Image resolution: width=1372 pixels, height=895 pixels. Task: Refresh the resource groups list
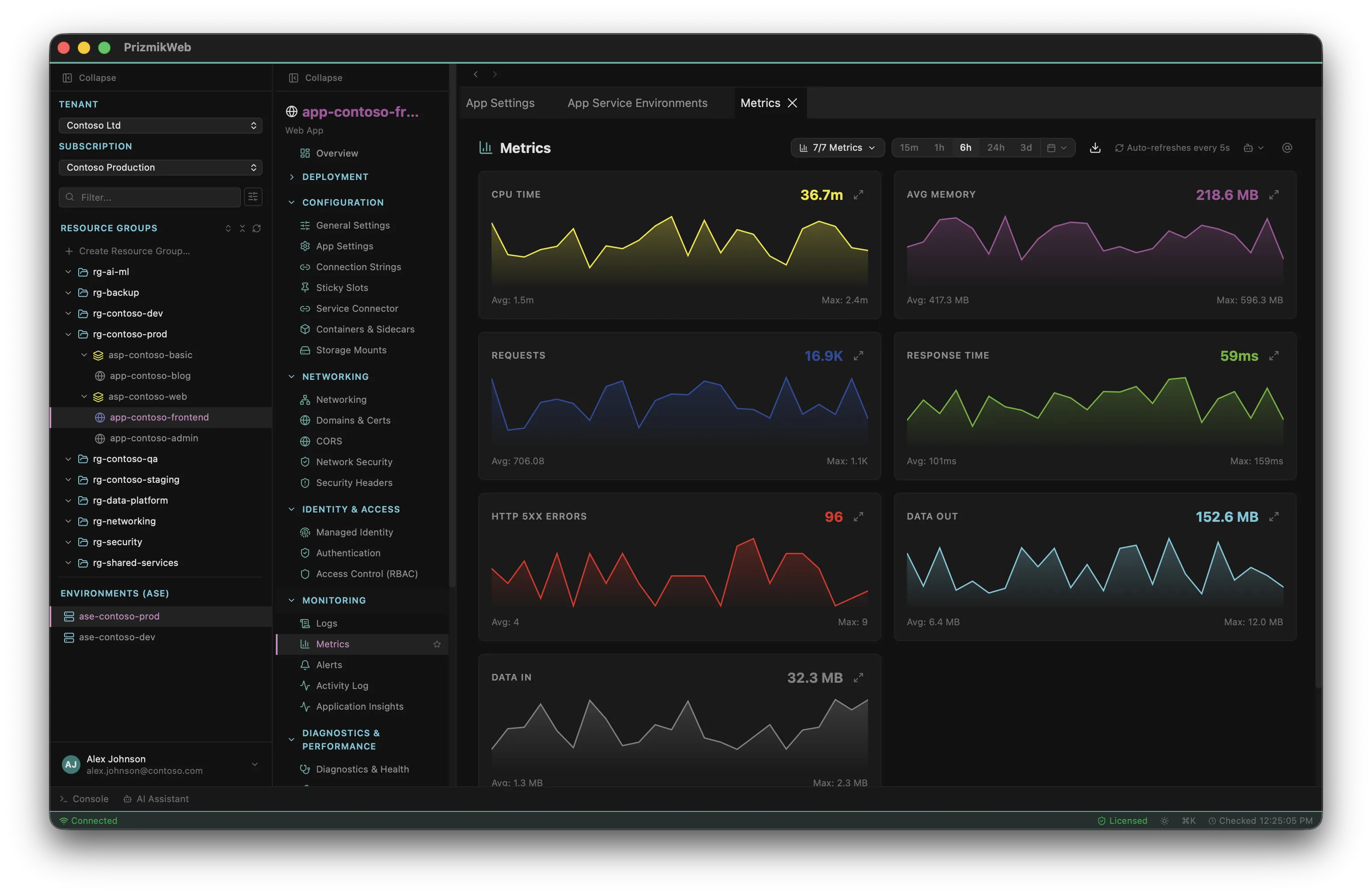point(257,228)
